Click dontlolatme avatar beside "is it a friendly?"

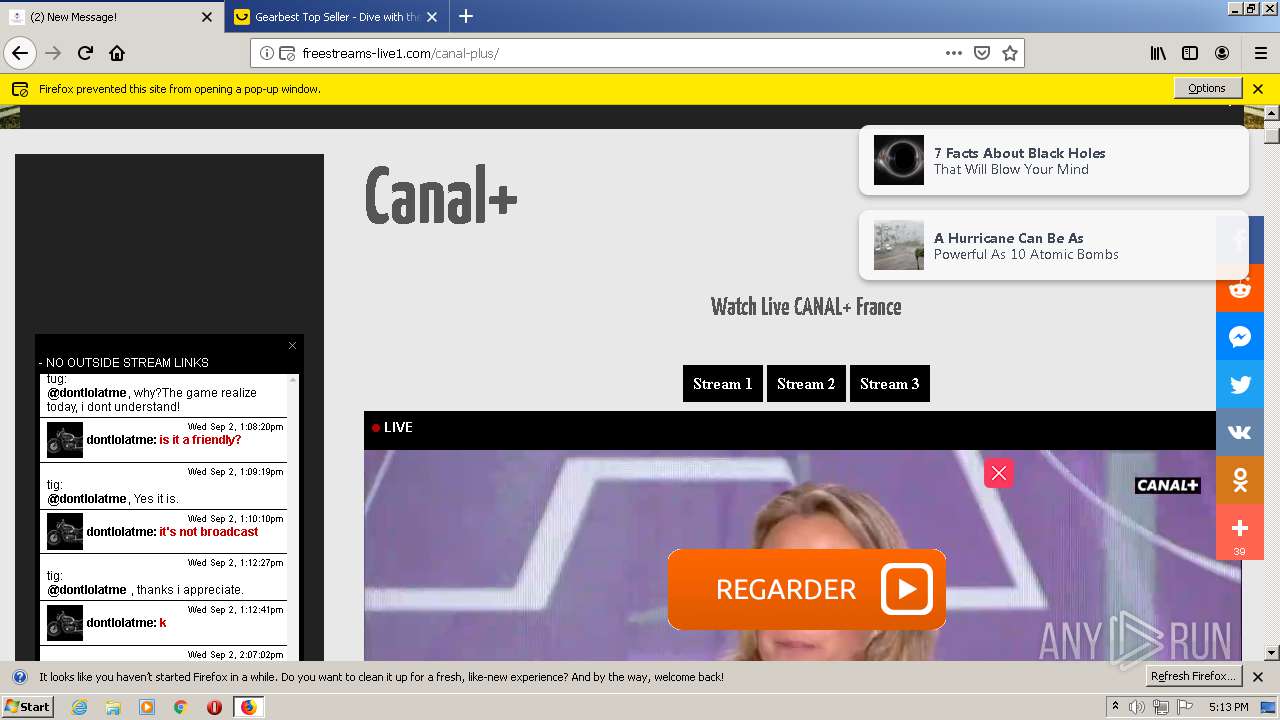point(65,440)
